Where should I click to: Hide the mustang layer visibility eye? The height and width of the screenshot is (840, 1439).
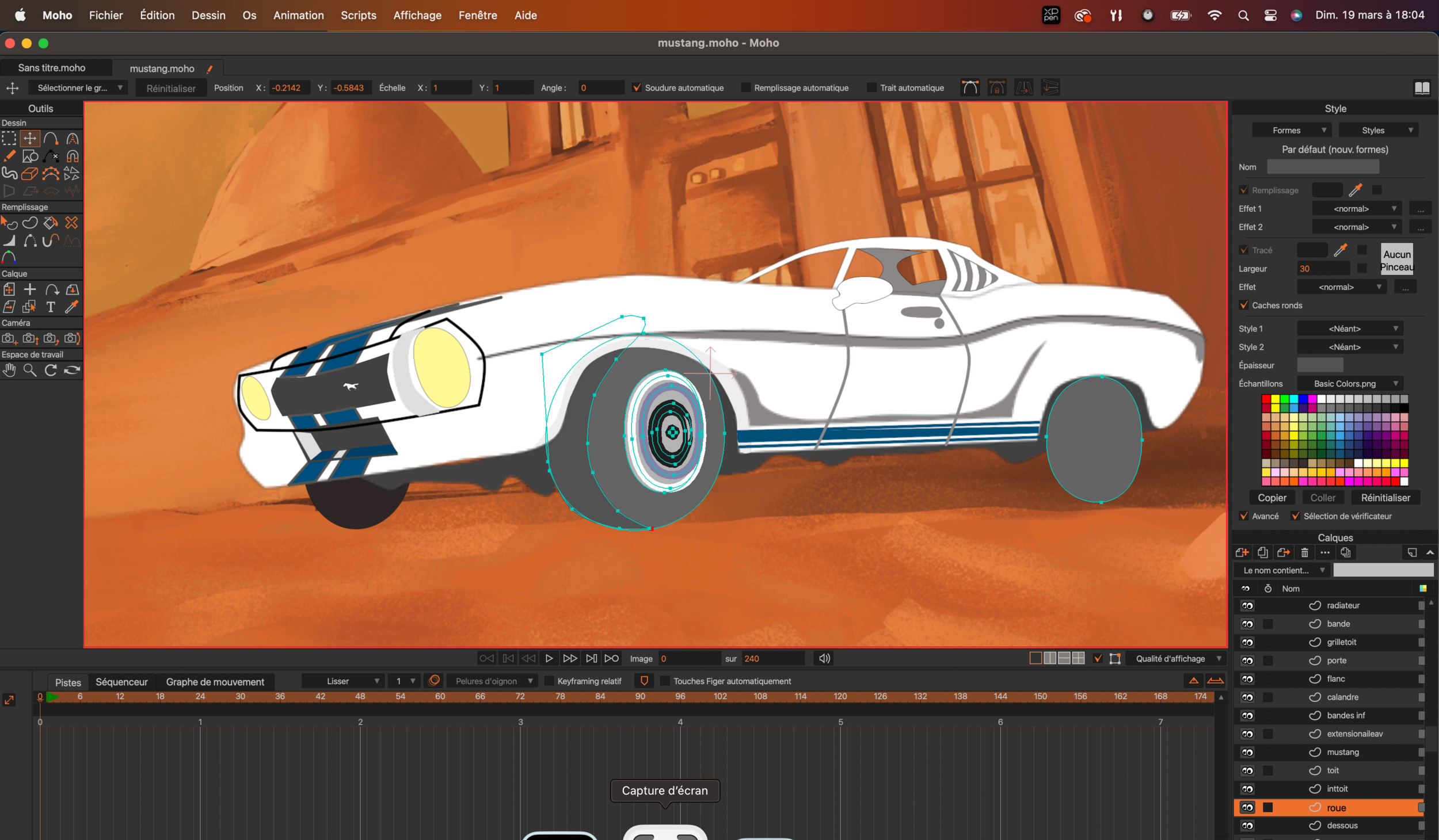pos(1247,752)
